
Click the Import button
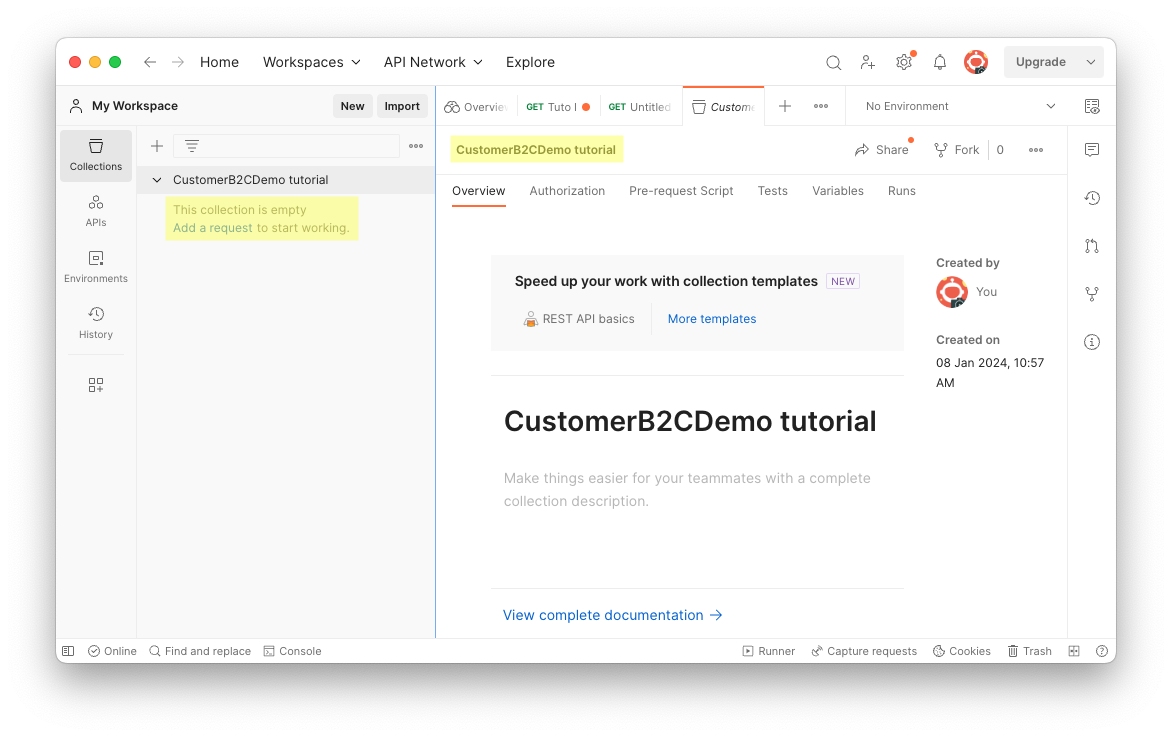point(402,106)
